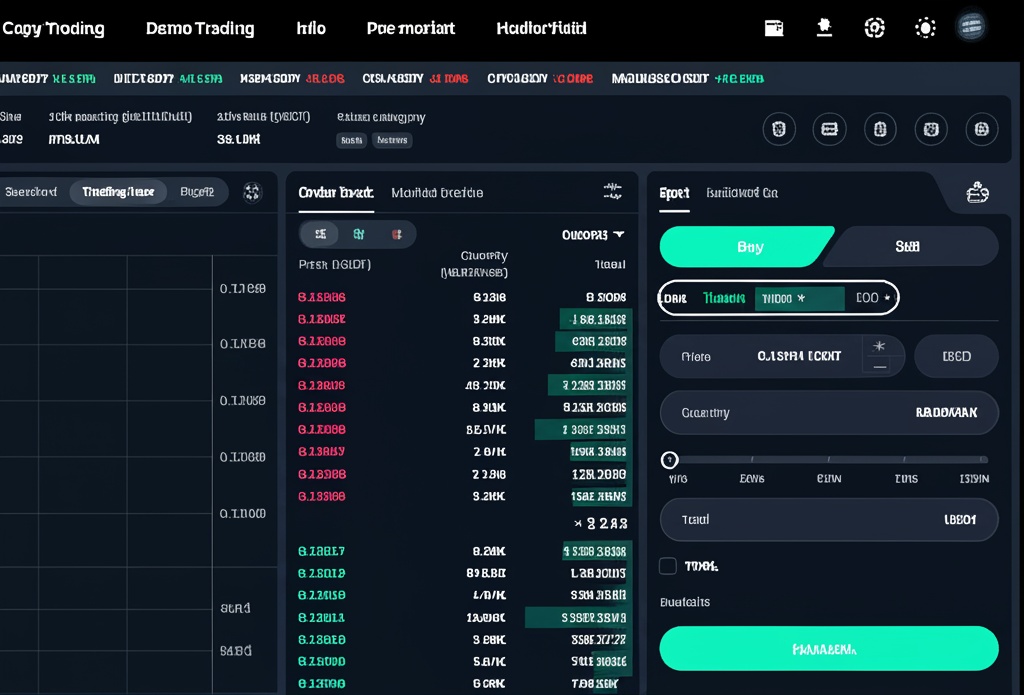Set quantity slider to the last tick
The width and height of the screenshot is (1024, 695).
click(984, 460)
